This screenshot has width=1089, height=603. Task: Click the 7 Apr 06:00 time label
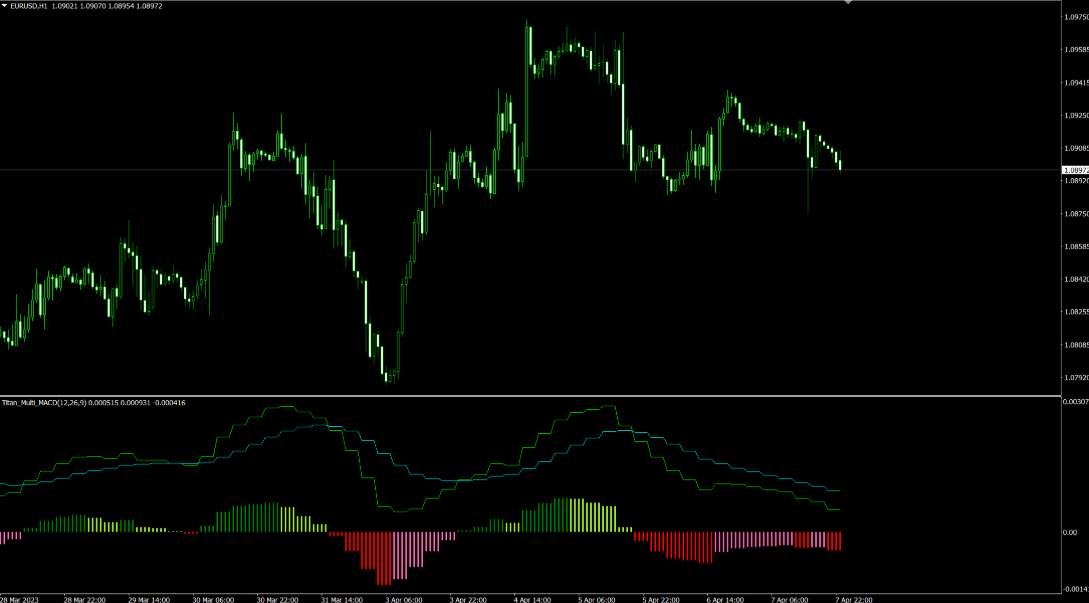[792, 599]
